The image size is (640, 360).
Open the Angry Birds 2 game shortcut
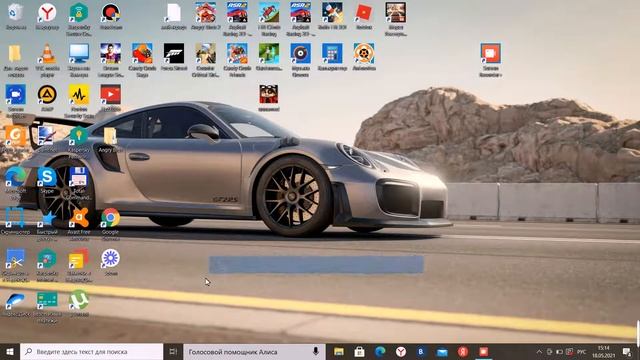coord(206,12)
